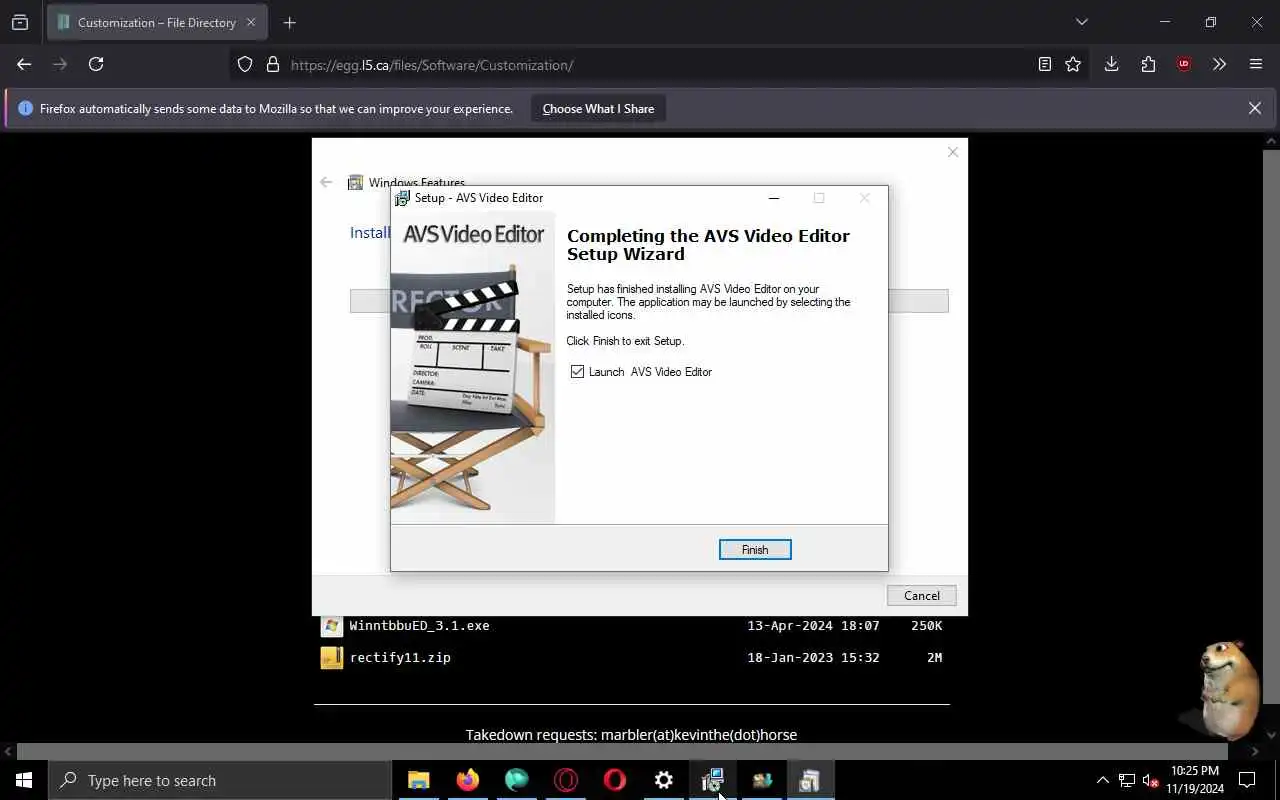Click the date 13-Apr-2024 18:07
Screen dimensions: 1280x800
click(813, 626)
